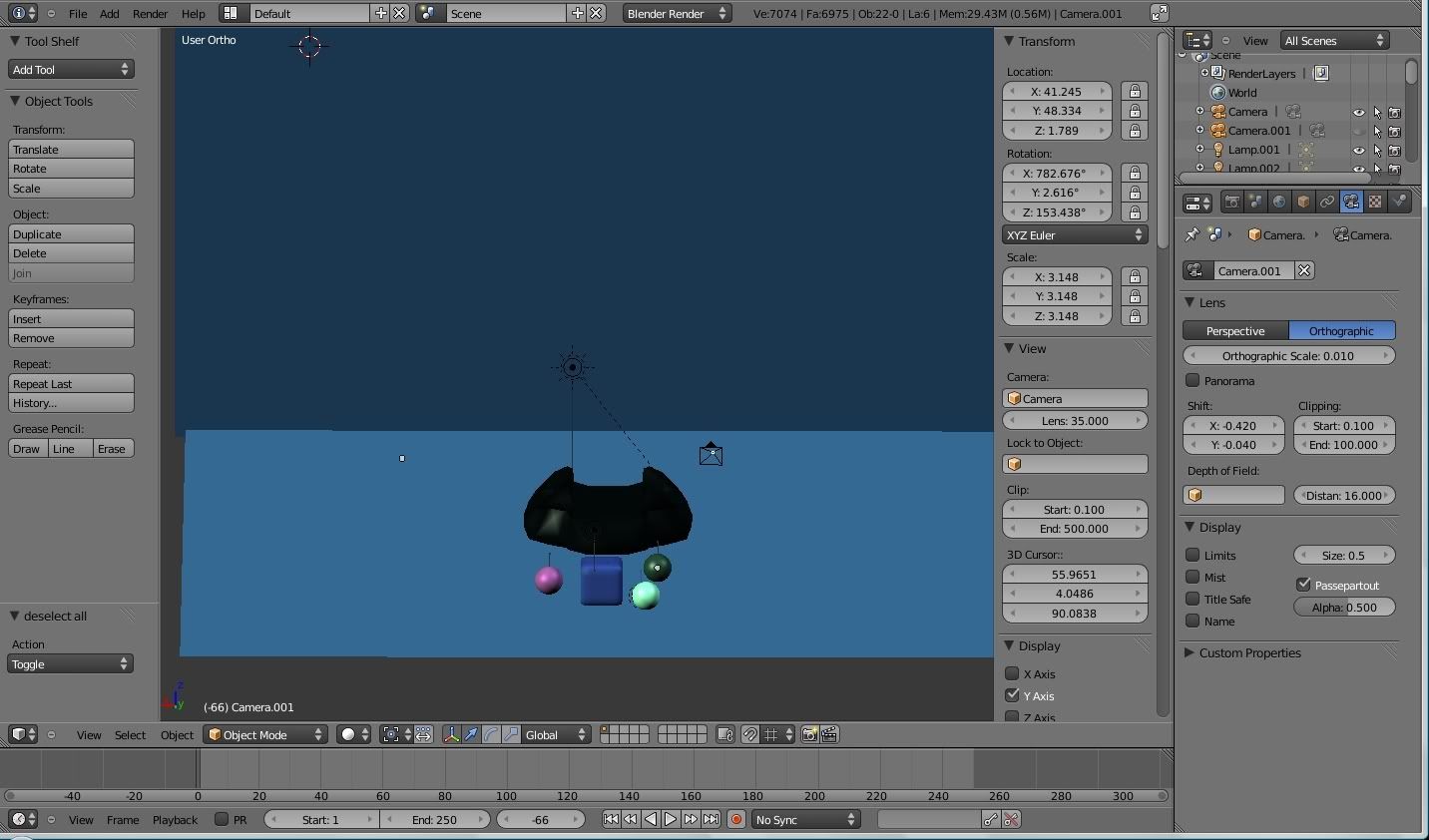Open the Texture properties checker icon
The height and width of the screenshot is (840, 1429).
tap(1375, 202)
